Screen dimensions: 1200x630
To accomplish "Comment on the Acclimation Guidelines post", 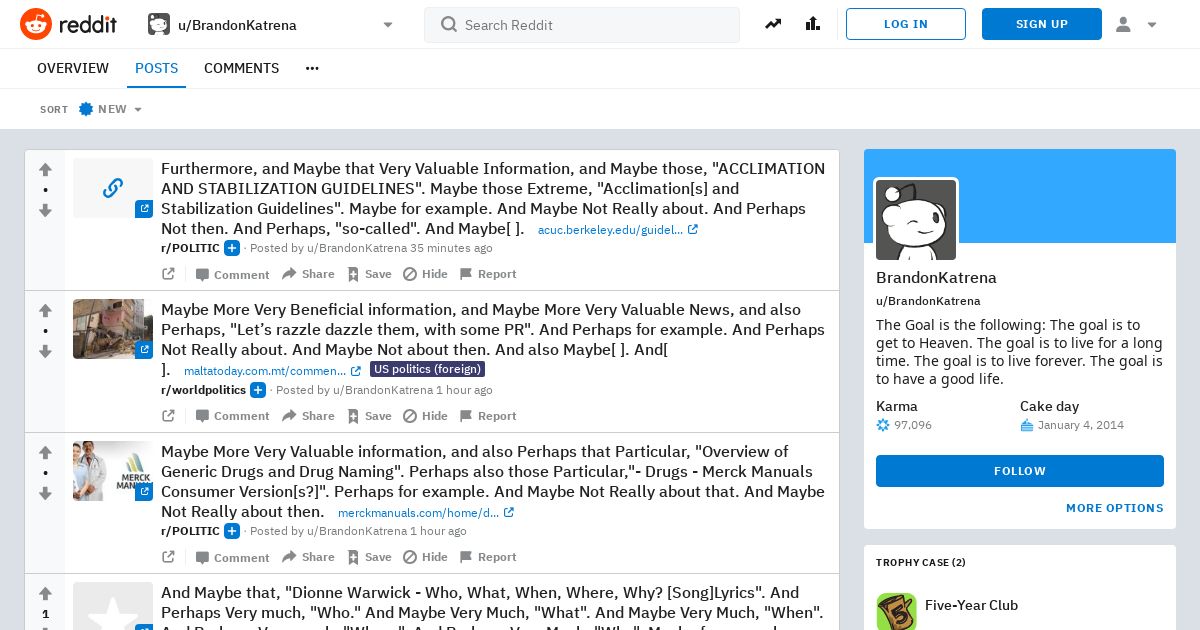I will (232, 274).
